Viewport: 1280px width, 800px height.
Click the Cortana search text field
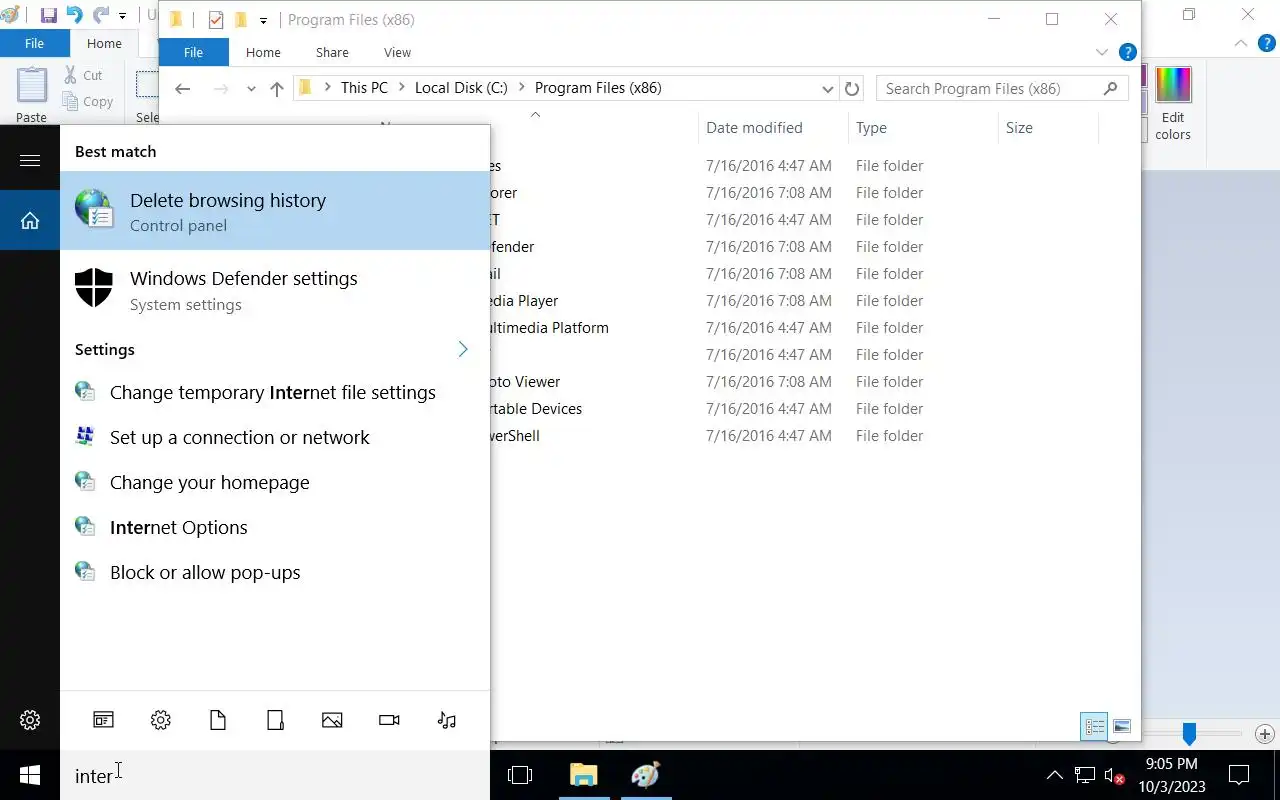pos(275,776)
